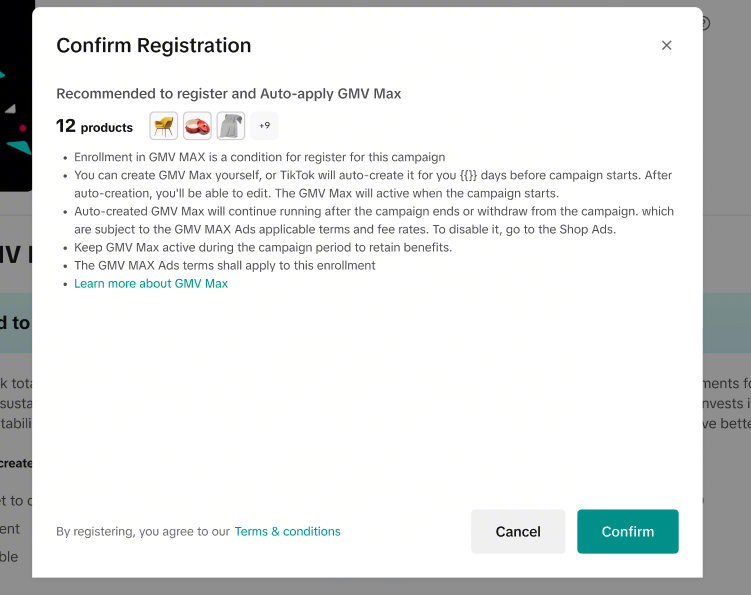Click the Confirm Registration dialog title
The height and width of the screenshot is (595, 751).
(154, 45)
